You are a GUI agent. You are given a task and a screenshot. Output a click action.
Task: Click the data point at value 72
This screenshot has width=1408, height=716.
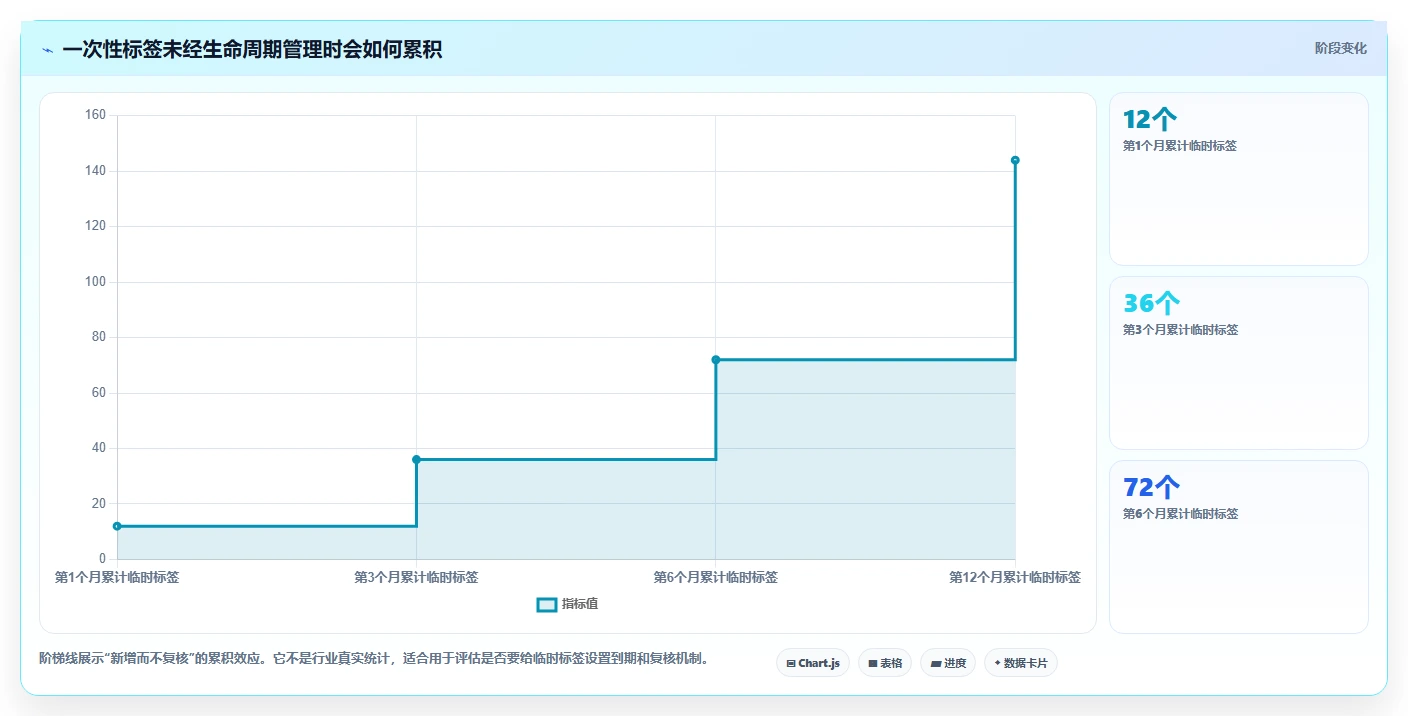715,359
